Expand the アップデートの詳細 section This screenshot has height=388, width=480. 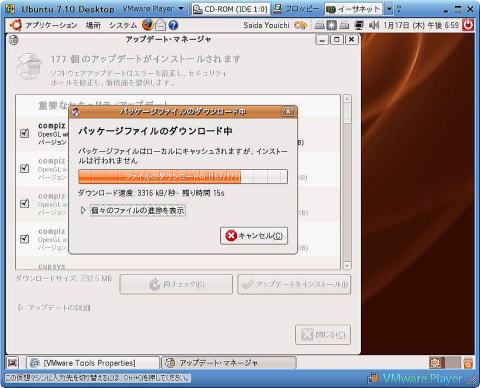point(54,307)
